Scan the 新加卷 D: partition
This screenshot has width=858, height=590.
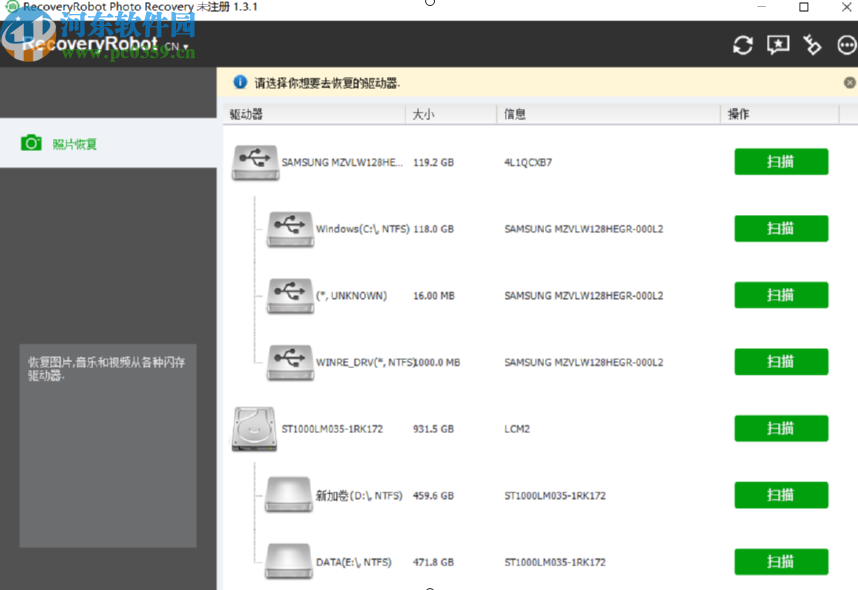pyautogui.click(x=781, y=495)
